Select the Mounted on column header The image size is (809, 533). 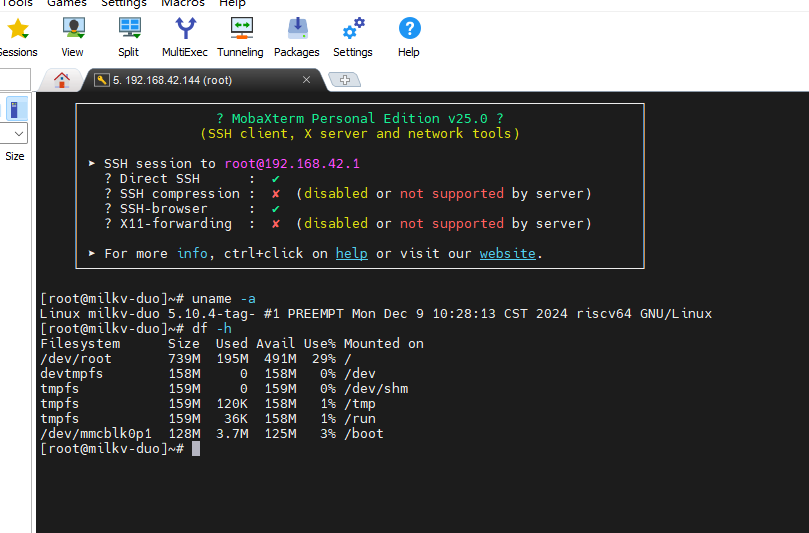pos(384,344)
